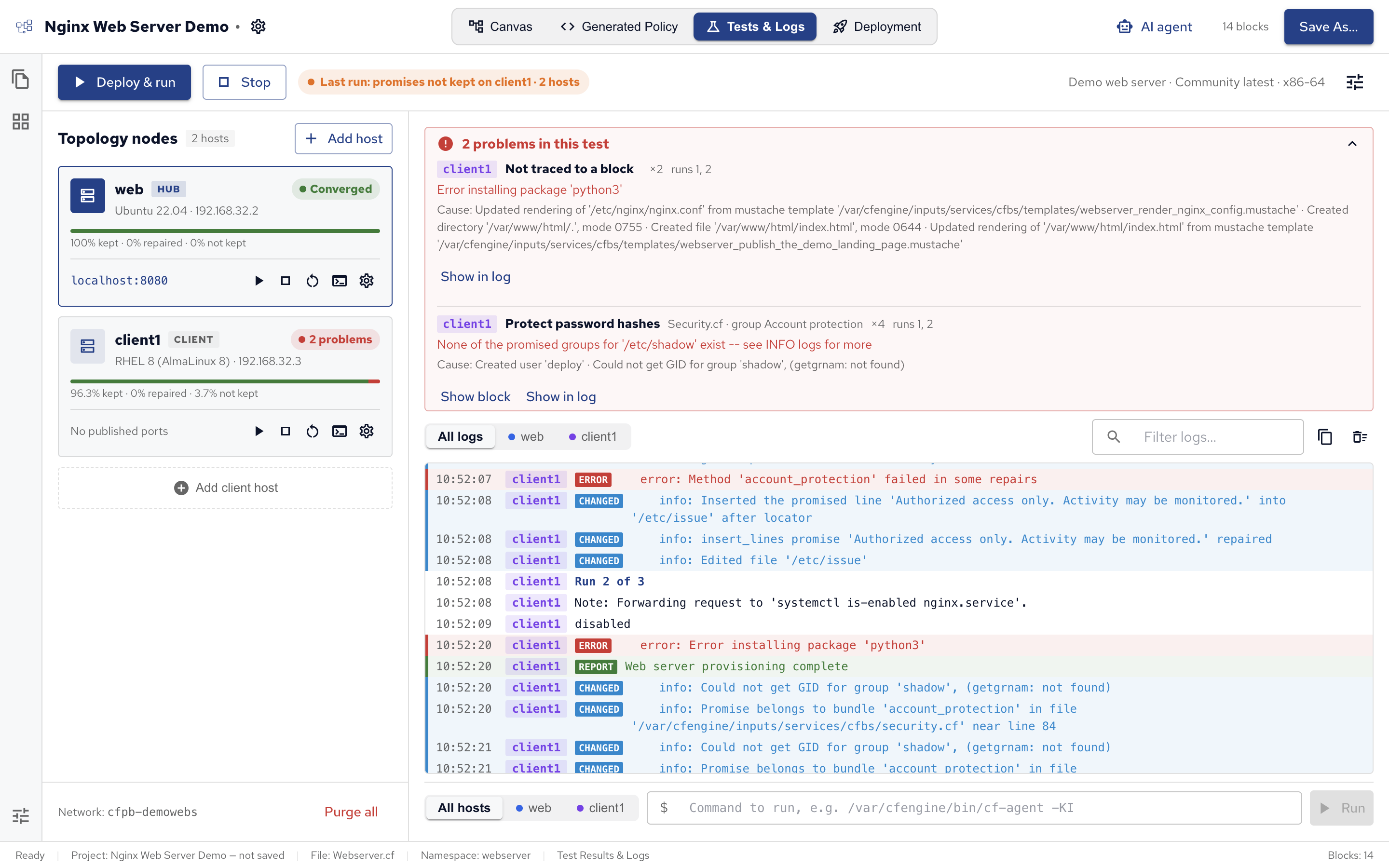
Task: Open settings gear for the web host
Action: (x=366, y=281)
